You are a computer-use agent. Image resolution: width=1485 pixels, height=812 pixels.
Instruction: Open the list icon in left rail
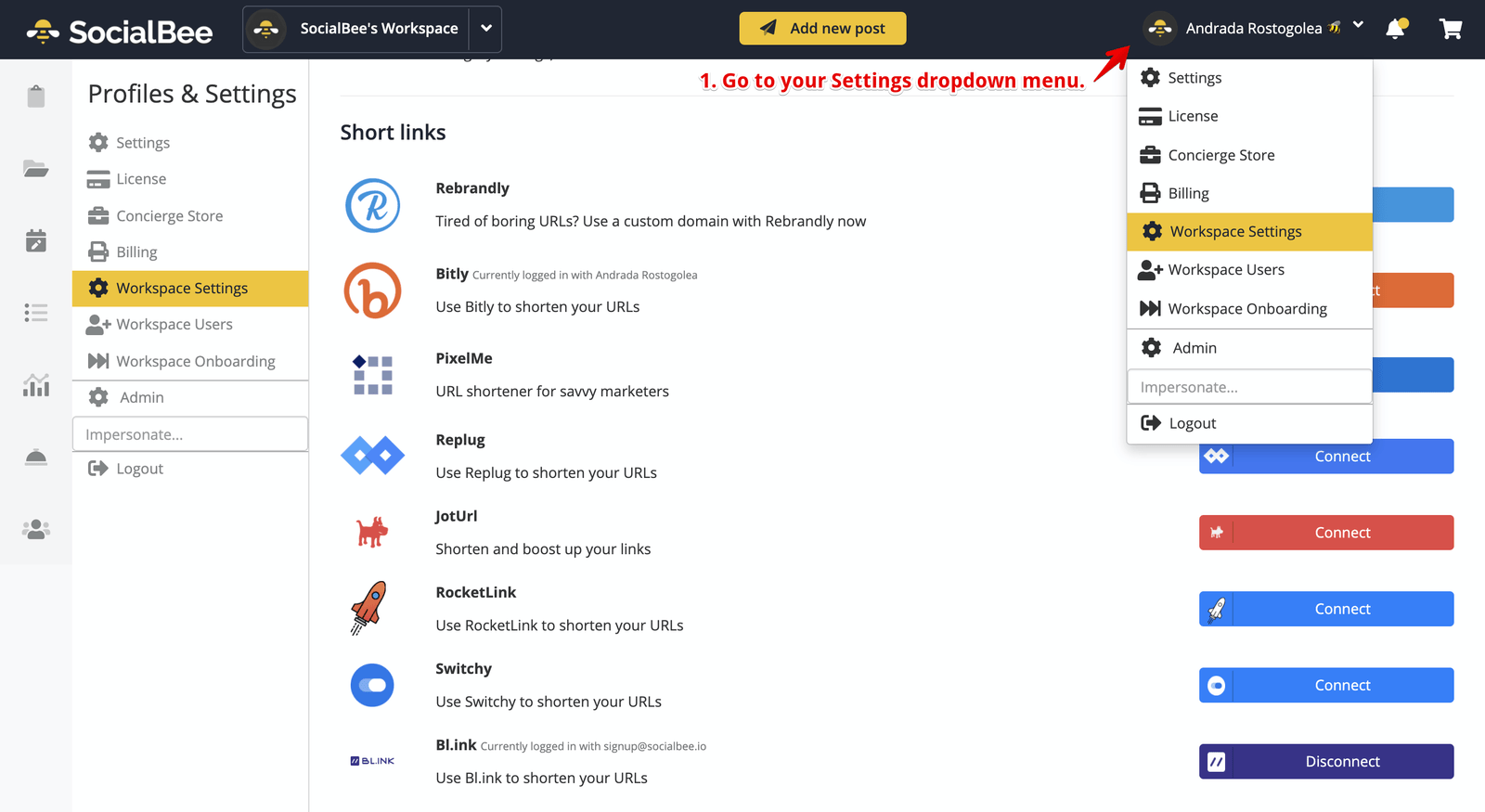[x=36, y=313]
